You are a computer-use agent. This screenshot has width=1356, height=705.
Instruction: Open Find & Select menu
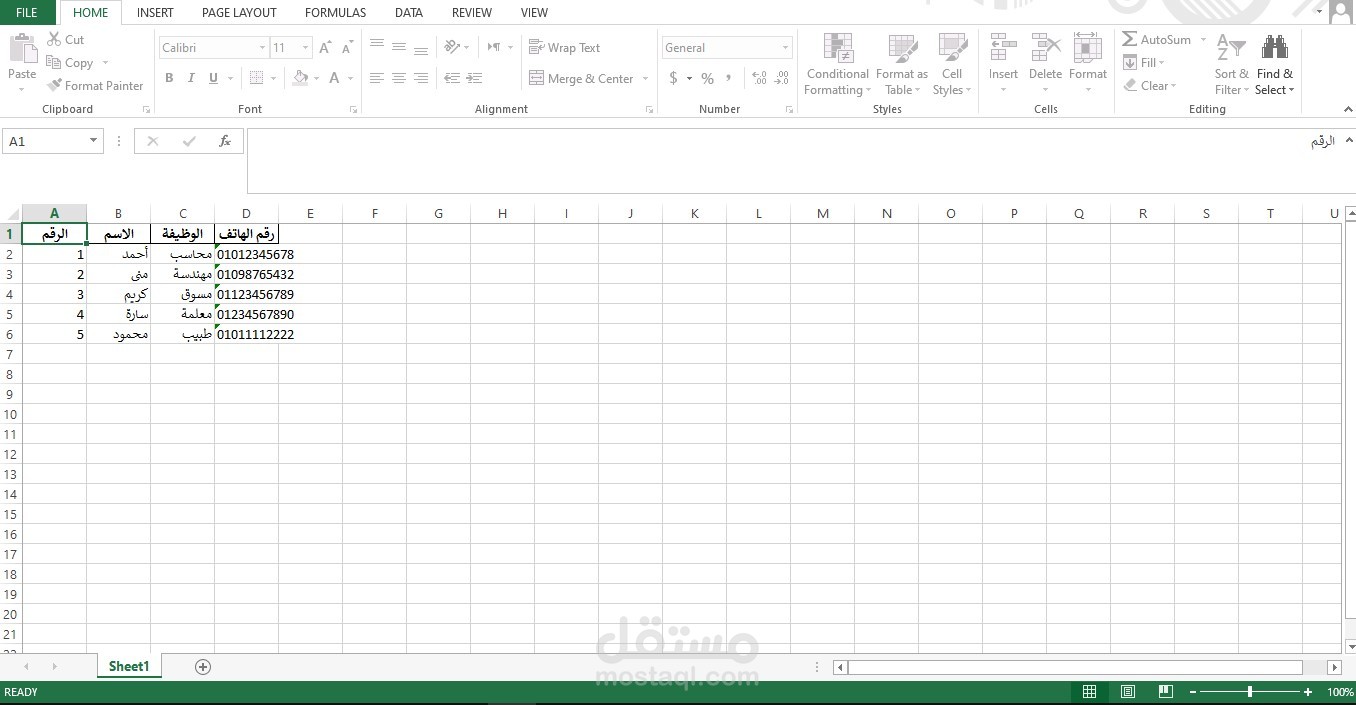pyautogui.click(x=1275, y=65)
